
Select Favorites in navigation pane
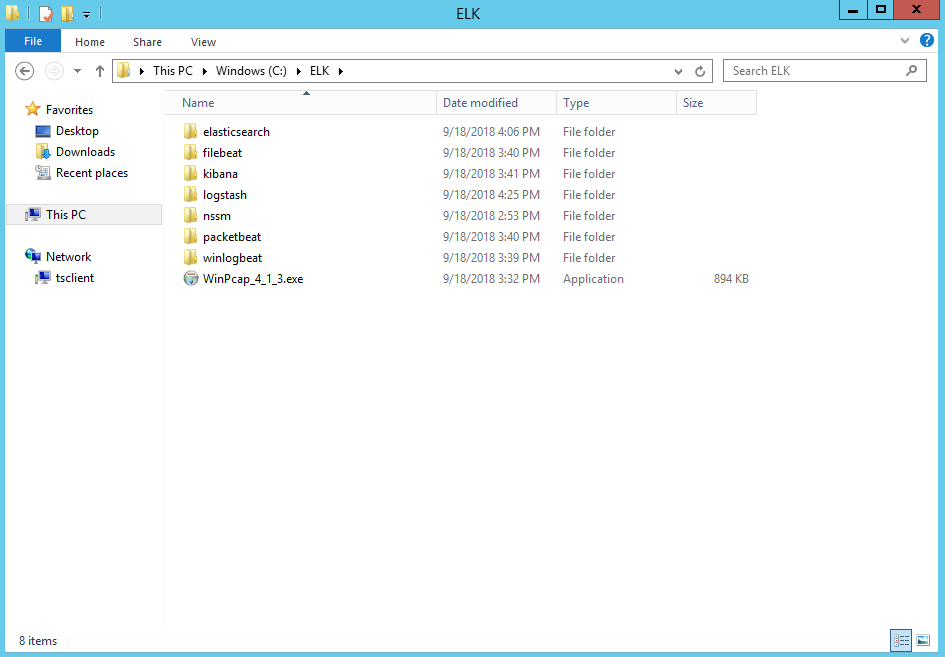(x=69, y=110)
